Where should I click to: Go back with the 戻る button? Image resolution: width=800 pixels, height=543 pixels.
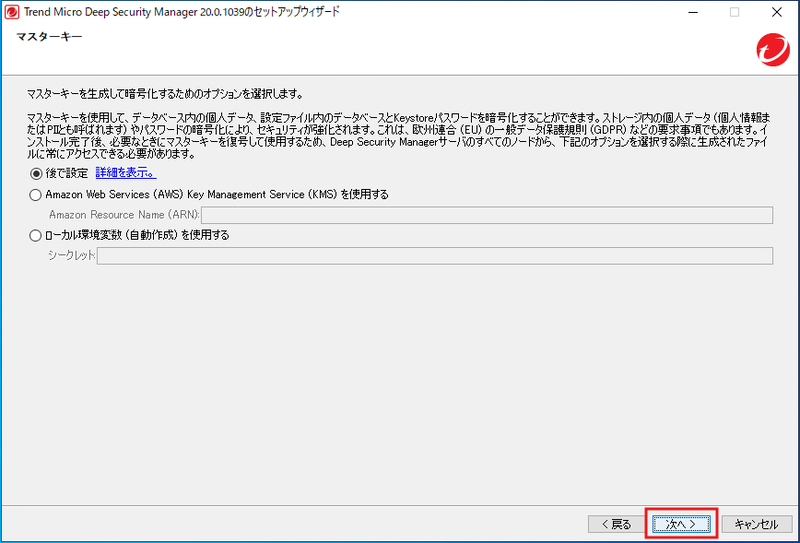tap(616, 524)
